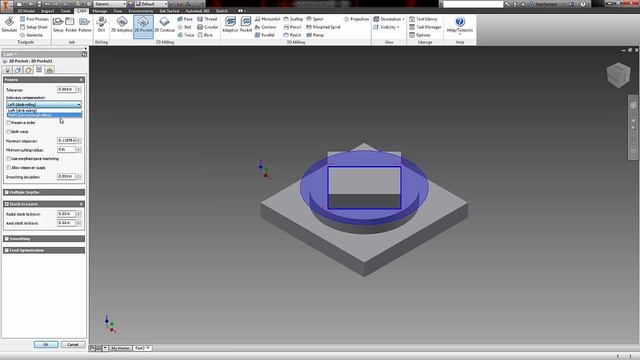Enable Allow stepover cusps
This screenshot has width=640, height=360.
pos(9,167)
